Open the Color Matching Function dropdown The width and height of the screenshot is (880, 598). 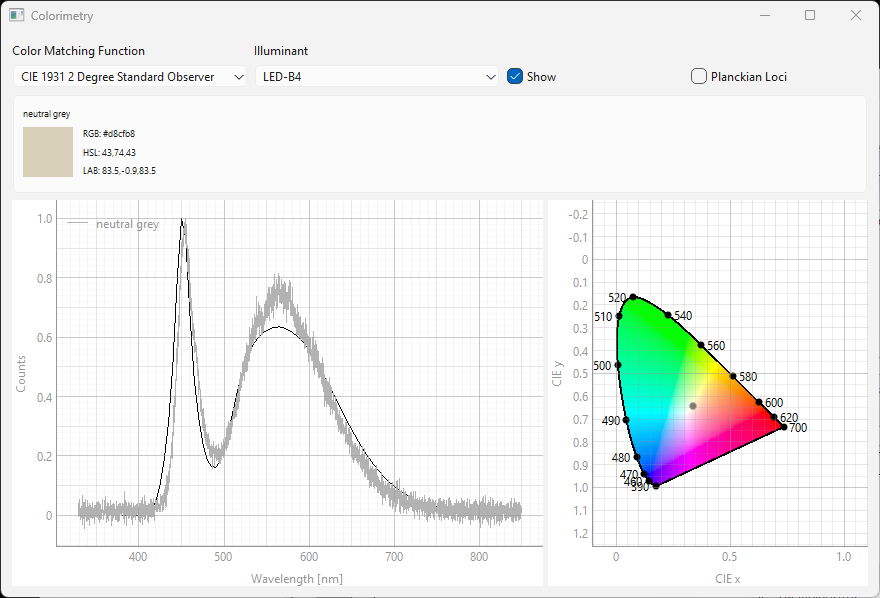click(x=130, y=77)
